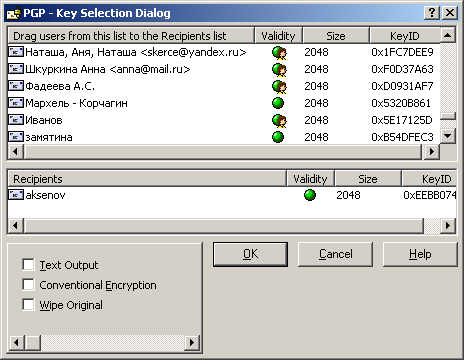Click validity icon for Фадеева А.С. key
Viewport: 464px width, 360px height.
point(279,87)
